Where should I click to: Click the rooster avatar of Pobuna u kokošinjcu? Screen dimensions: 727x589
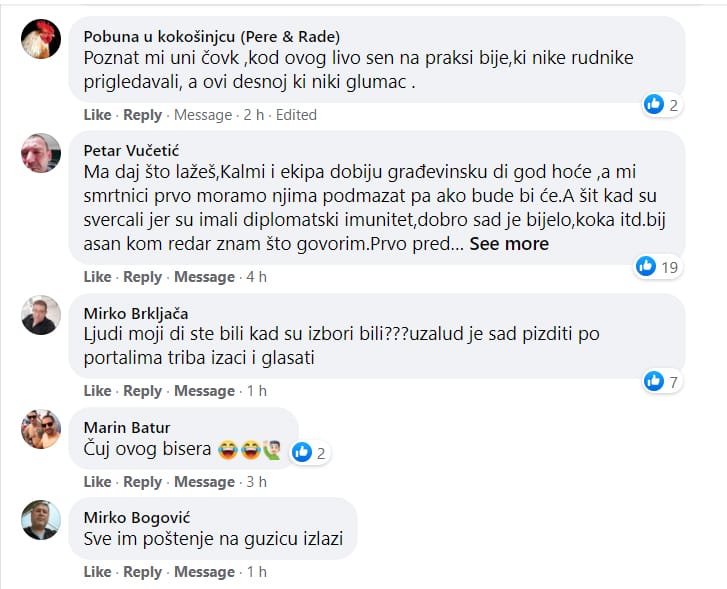pos(42,39)
